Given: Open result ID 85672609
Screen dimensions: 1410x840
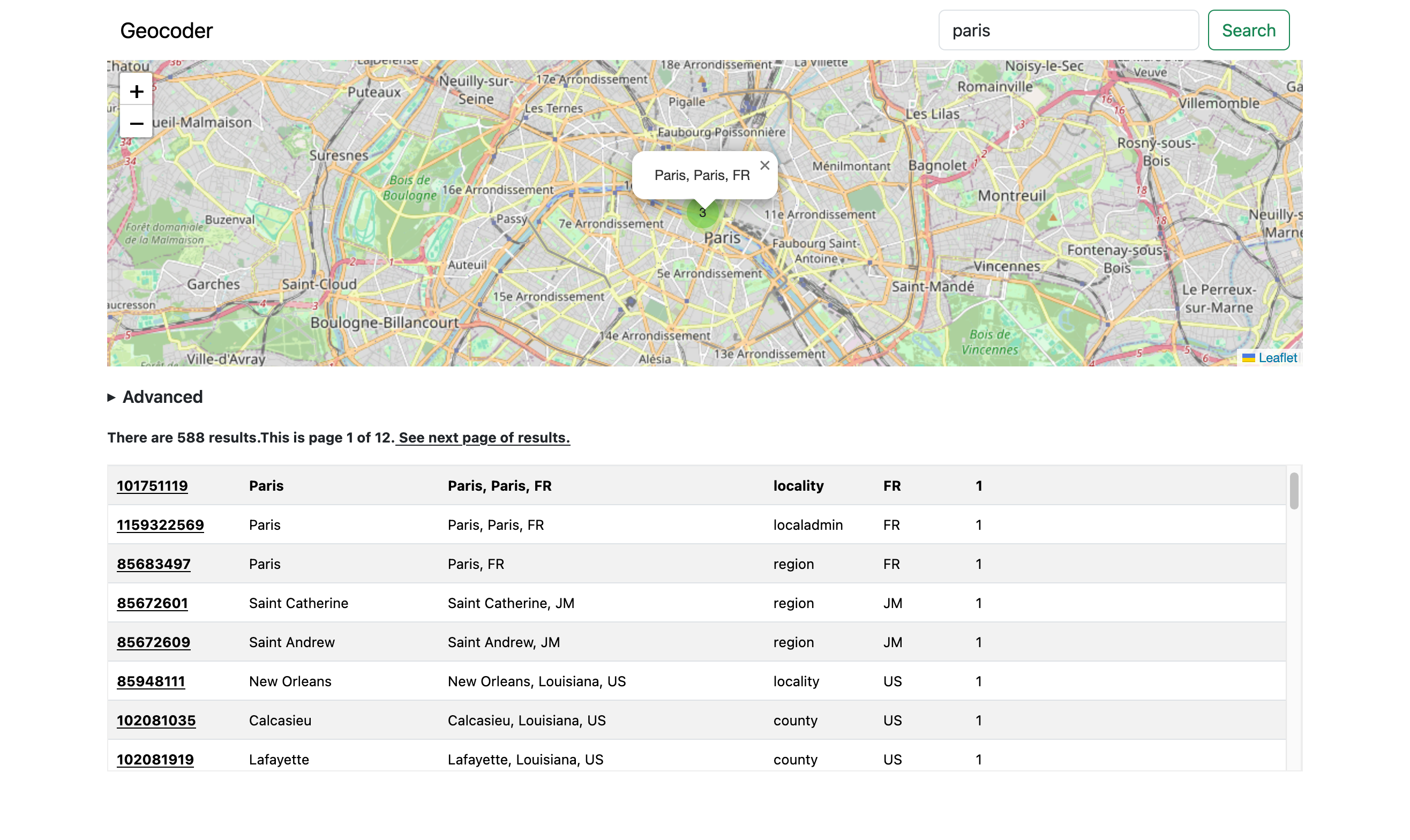Looking at the screenshot, I should click(x=153, y=642).
